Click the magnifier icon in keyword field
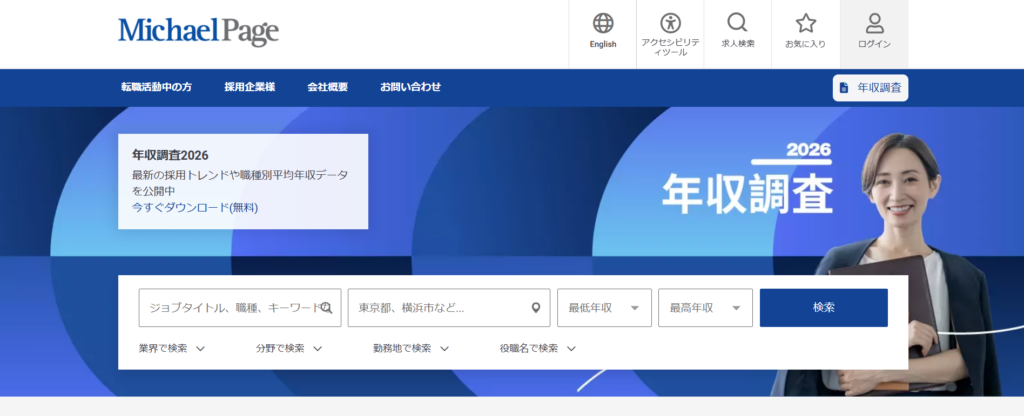The width and height of the screenshot is (1024, 416). click(326, 308)
